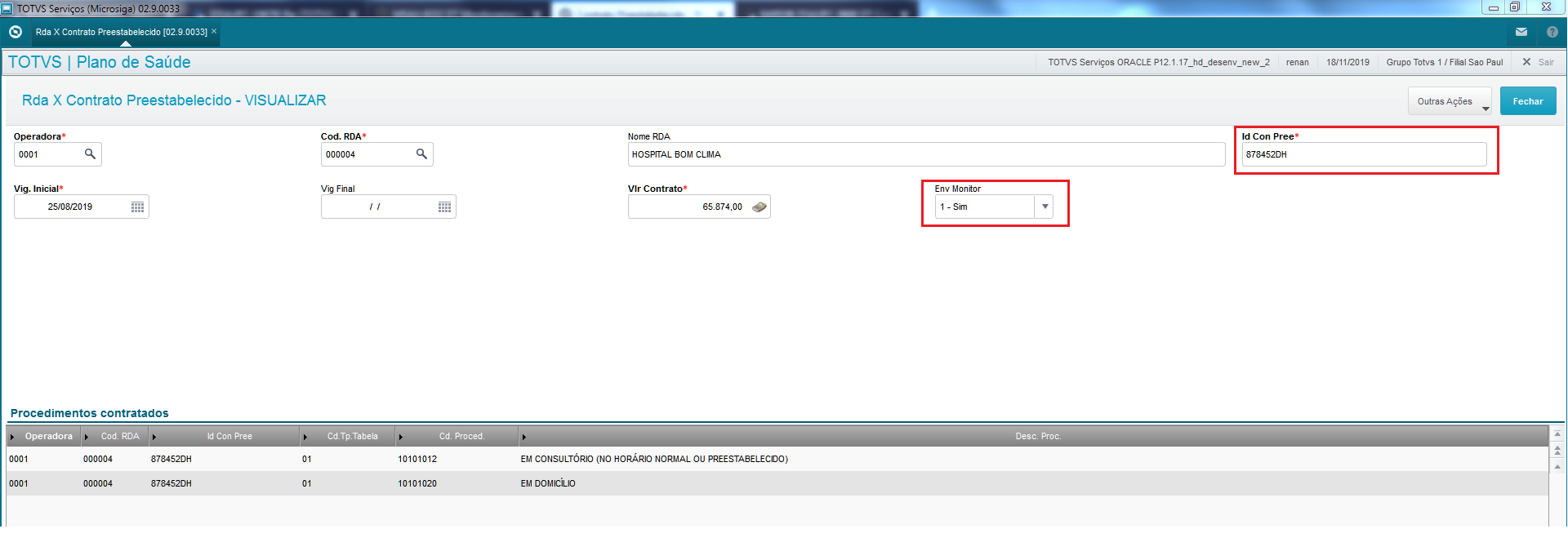This screenshot has height=538, width=1568.
Task: Select row with procedure 10101020
Action: coord(777,483)
